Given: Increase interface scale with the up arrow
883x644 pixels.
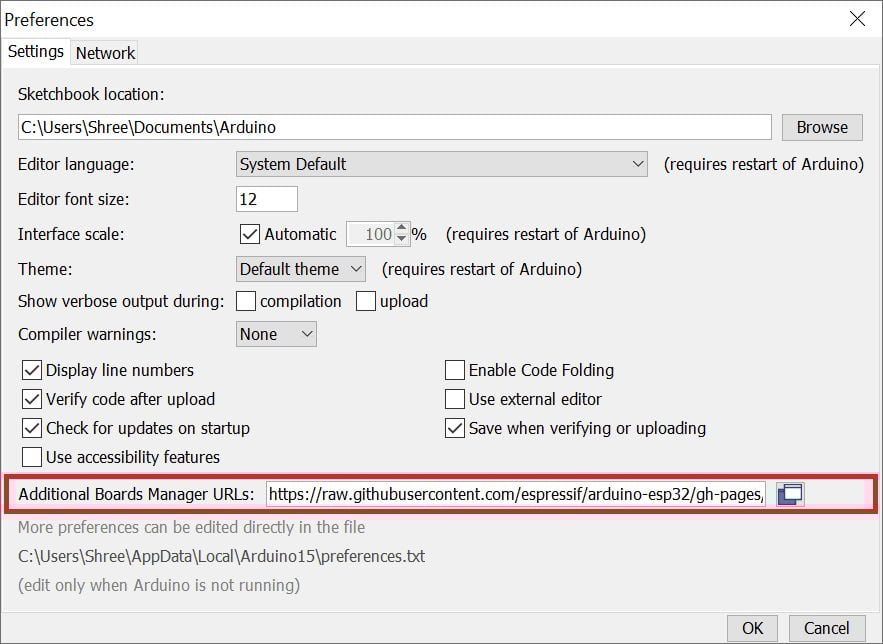Looking at the screenshot, I should click(x=400, y=228).
